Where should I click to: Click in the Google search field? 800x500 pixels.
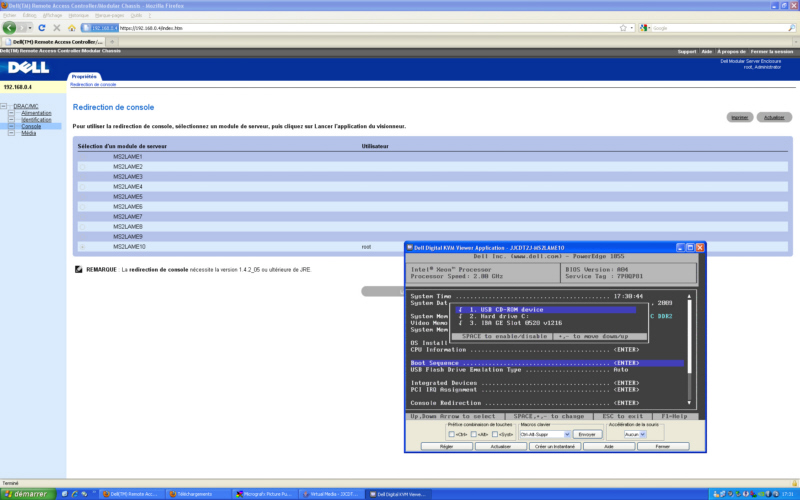[x=718, y=28]
